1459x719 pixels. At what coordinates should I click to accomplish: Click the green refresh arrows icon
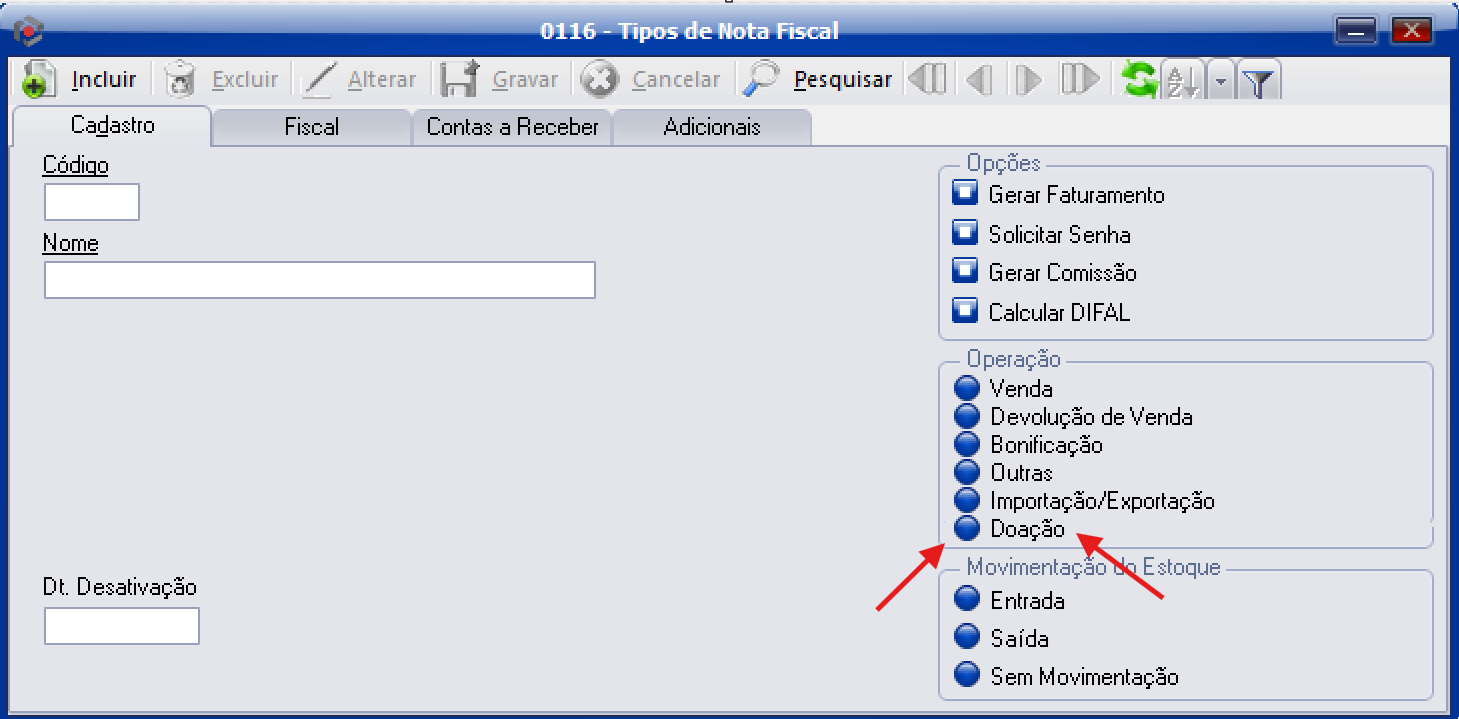1139,80
